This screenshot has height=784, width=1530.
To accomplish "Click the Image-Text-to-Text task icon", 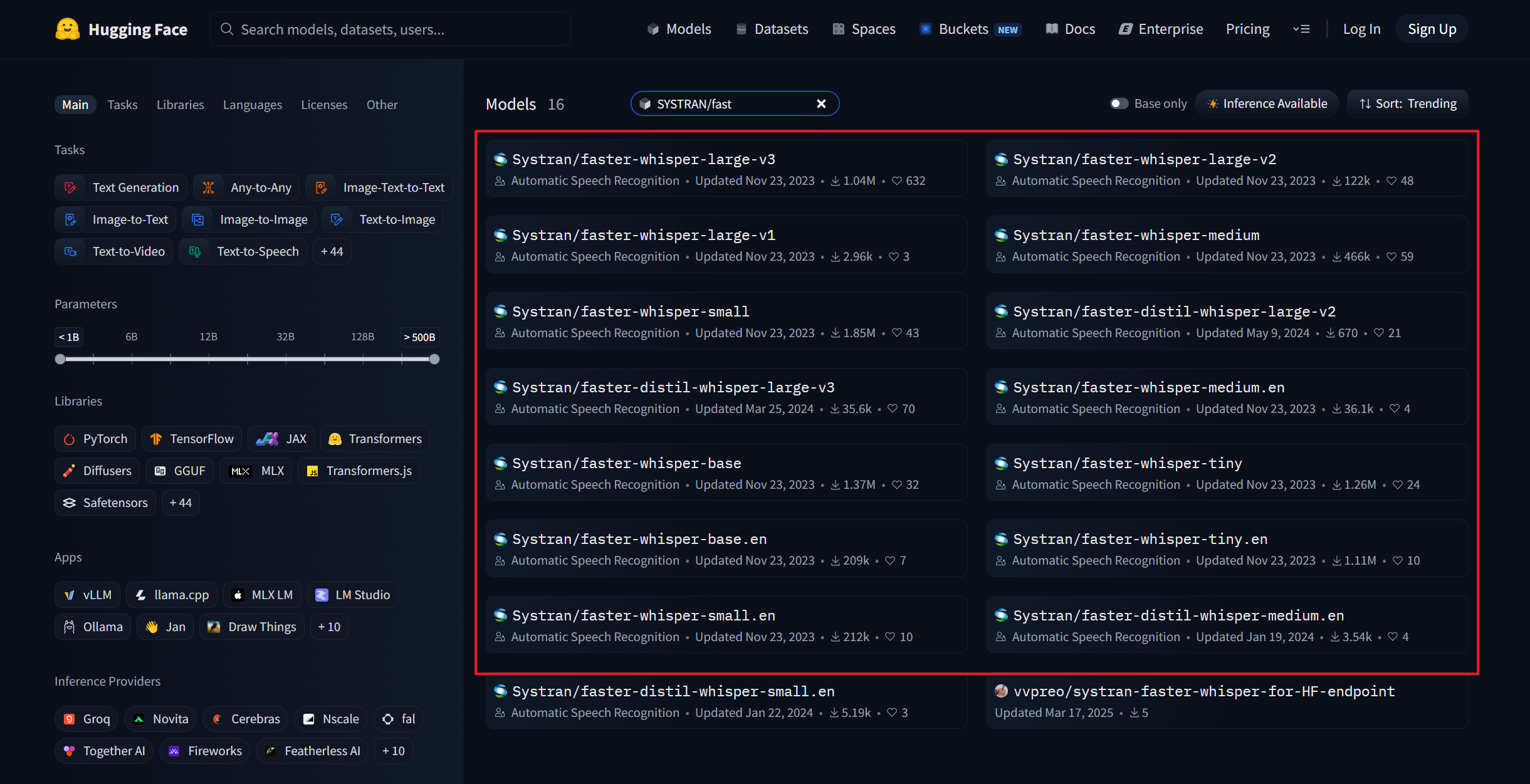I will [322, 187].
